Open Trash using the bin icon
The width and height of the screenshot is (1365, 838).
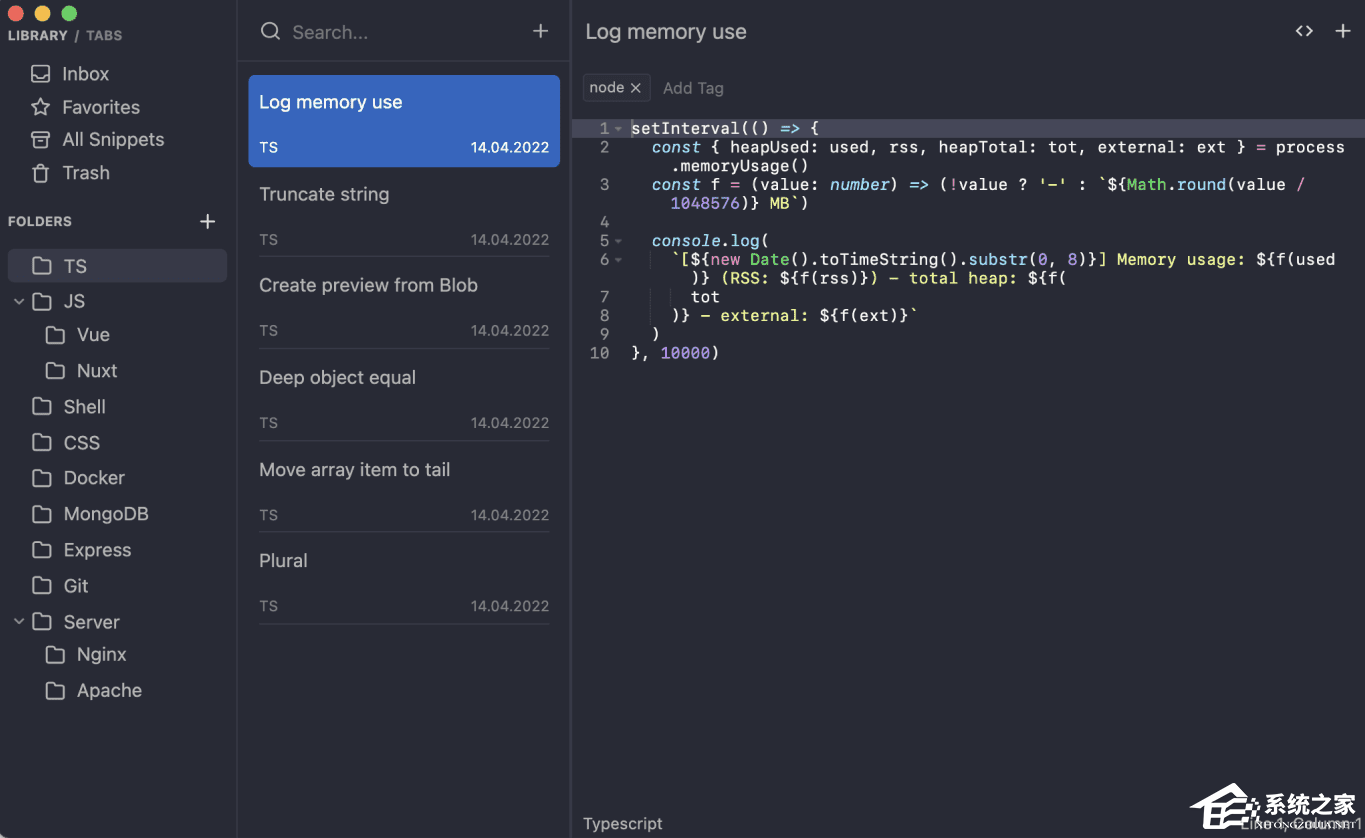coord(40,173)
